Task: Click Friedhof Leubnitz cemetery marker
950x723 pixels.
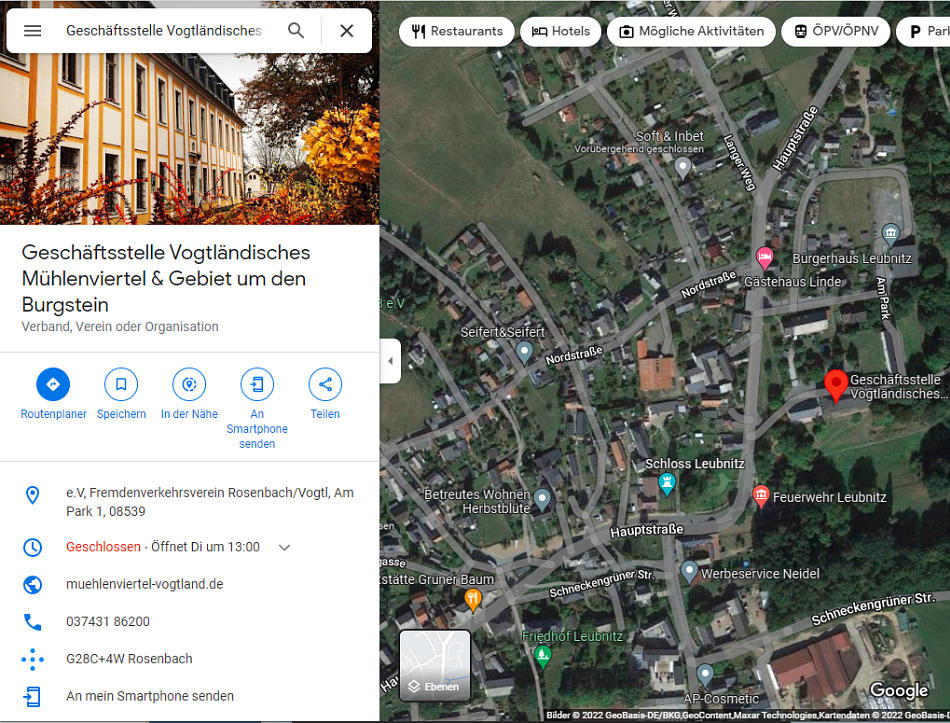Action: click(543, 655)
